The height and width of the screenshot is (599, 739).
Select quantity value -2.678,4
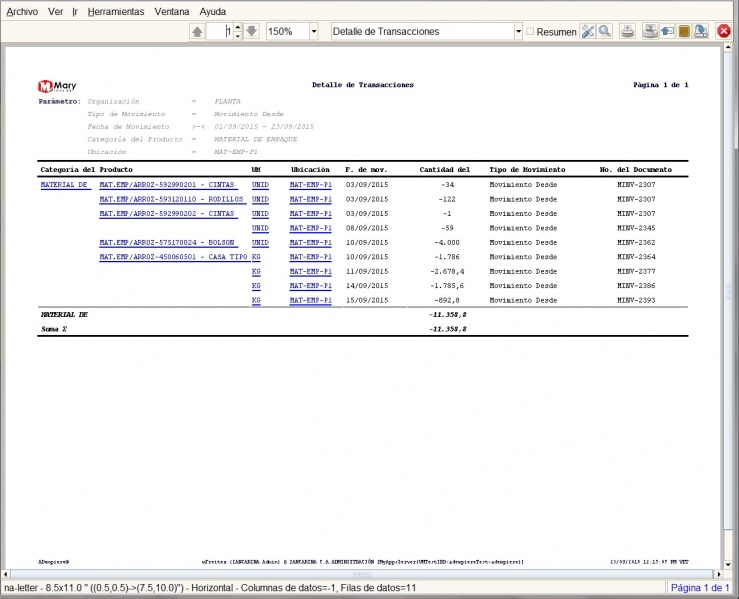447,271
